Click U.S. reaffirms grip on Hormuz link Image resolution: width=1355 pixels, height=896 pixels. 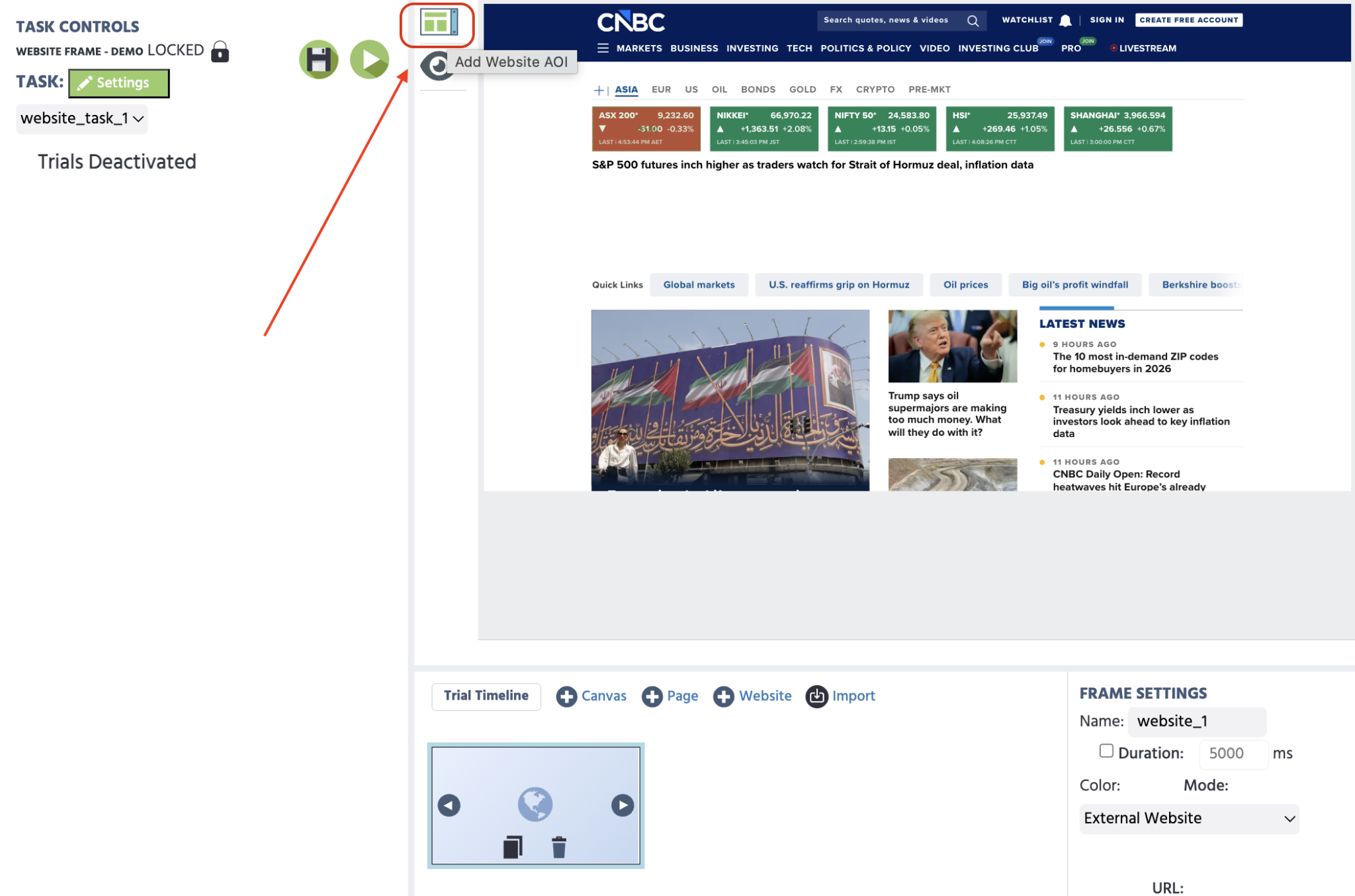[839, 285]
